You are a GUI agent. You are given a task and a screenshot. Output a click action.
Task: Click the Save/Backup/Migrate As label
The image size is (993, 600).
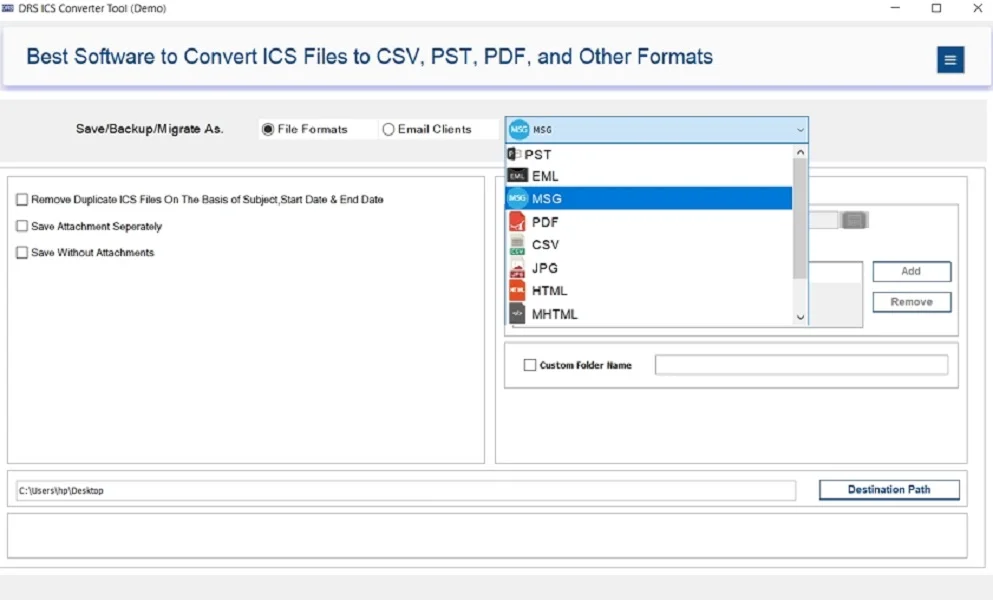149,129
